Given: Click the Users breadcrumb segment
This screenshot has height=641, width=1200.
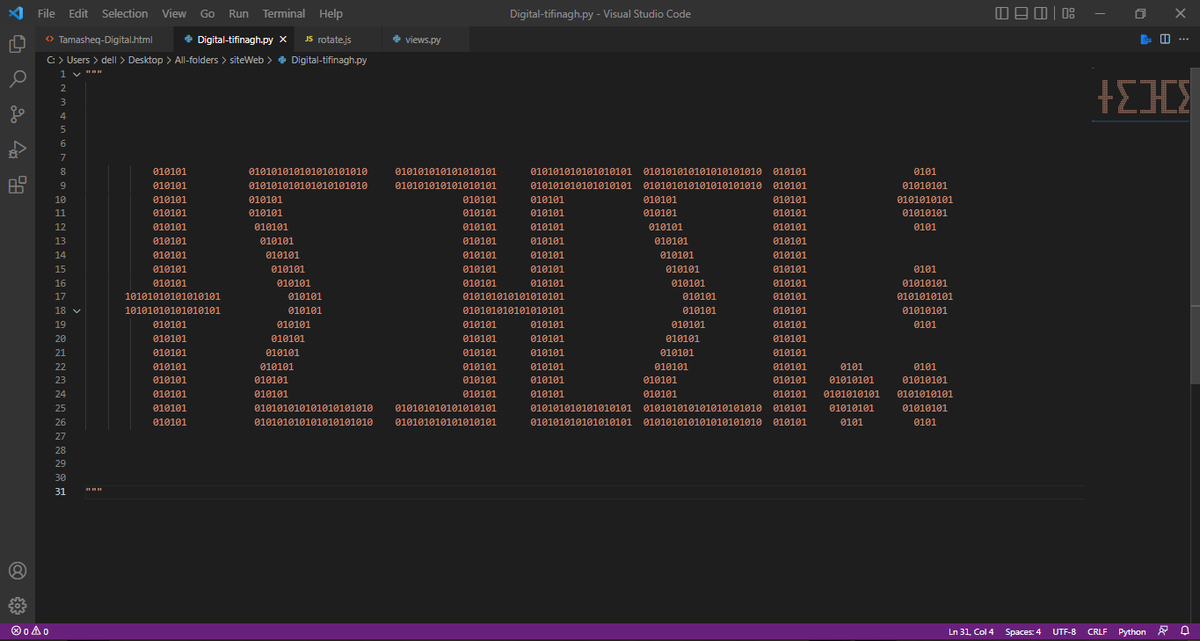Looking at the screenshot, I should 79,60.
